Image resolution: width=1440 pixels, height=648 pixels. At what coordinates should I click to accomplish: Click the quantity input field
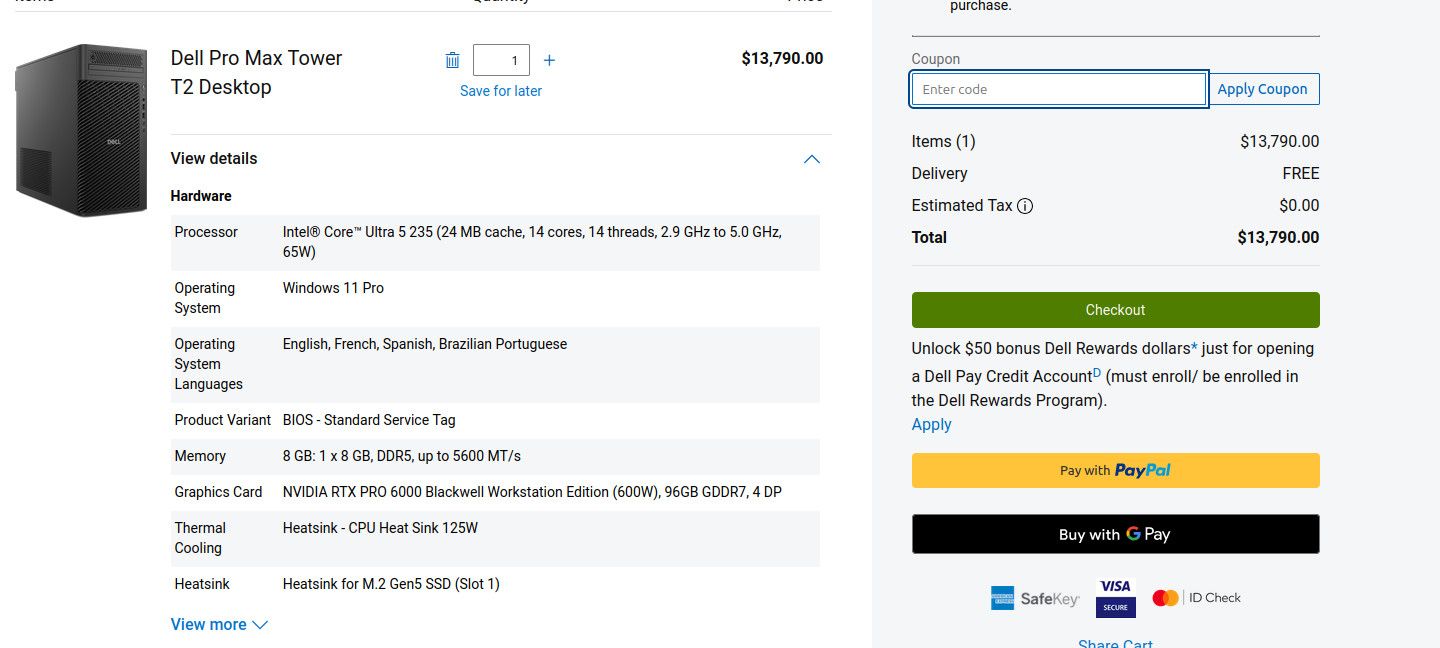click(501, 60)
